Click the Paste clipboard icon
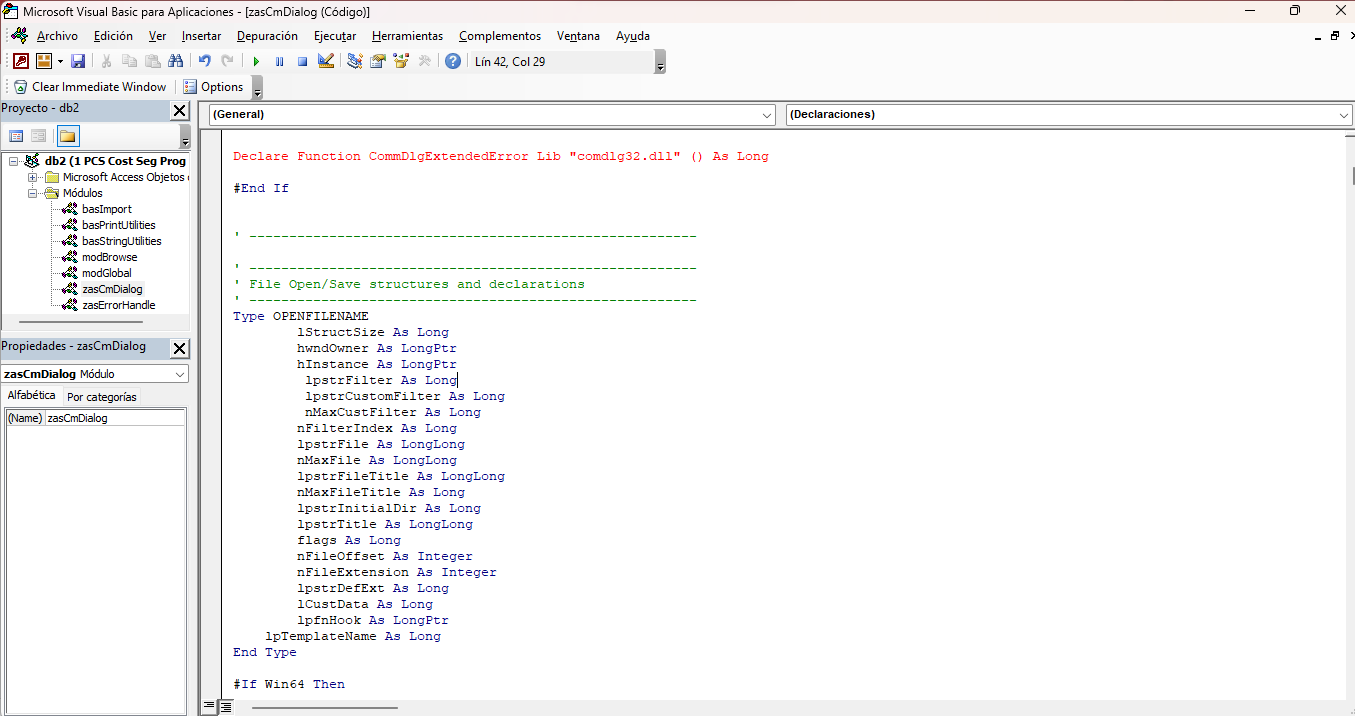1355x716 pixels. point(152,61)
